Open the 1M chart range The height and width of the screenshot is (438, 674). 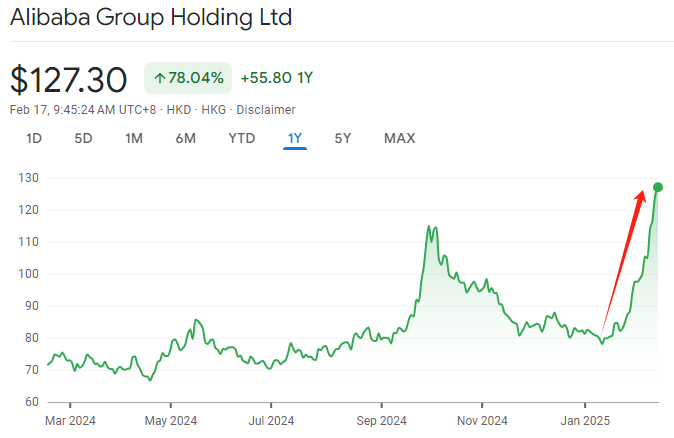tap(134, 138)
